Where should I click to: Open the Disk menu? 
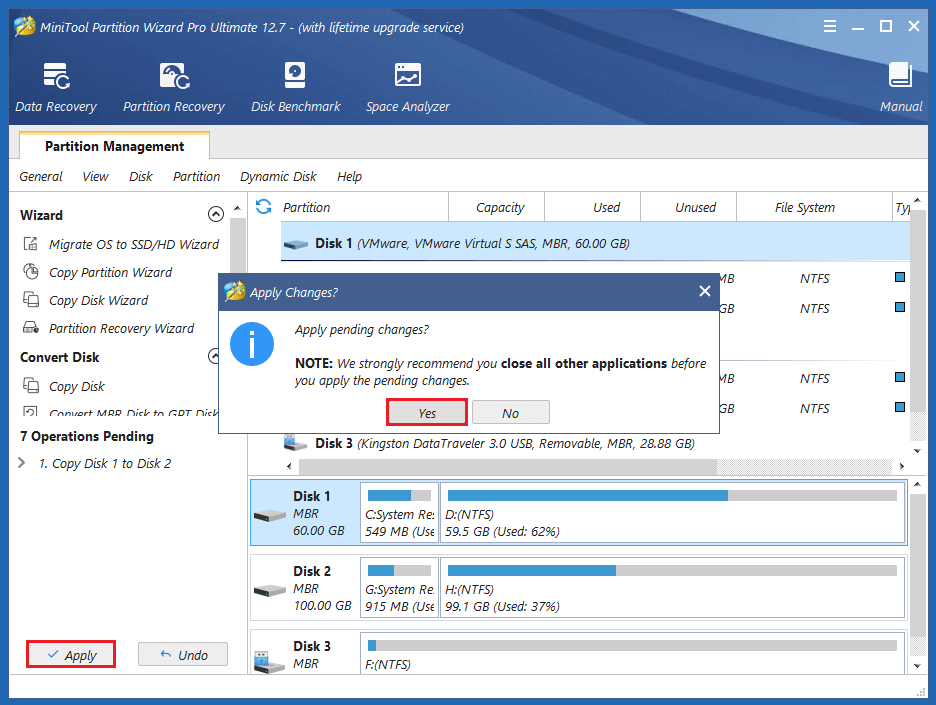click(x=141, y=177)
